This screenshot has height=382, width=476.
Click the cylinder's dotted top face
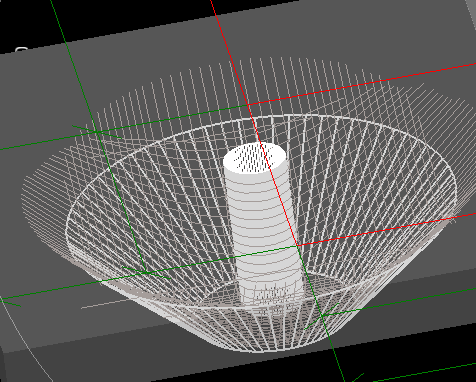pyautogui.click(x=255, y=158)
